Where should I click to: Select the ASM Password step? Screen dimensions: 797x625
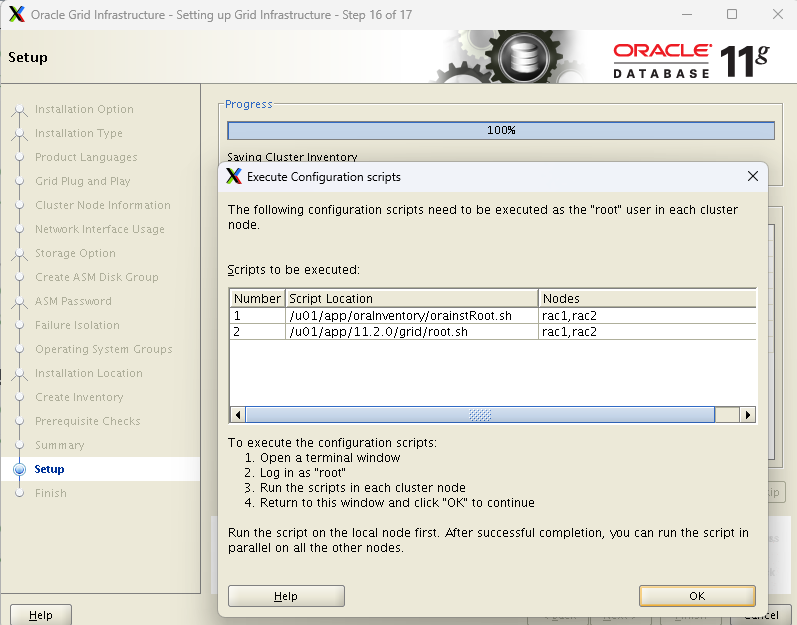[x=73, y=301]
